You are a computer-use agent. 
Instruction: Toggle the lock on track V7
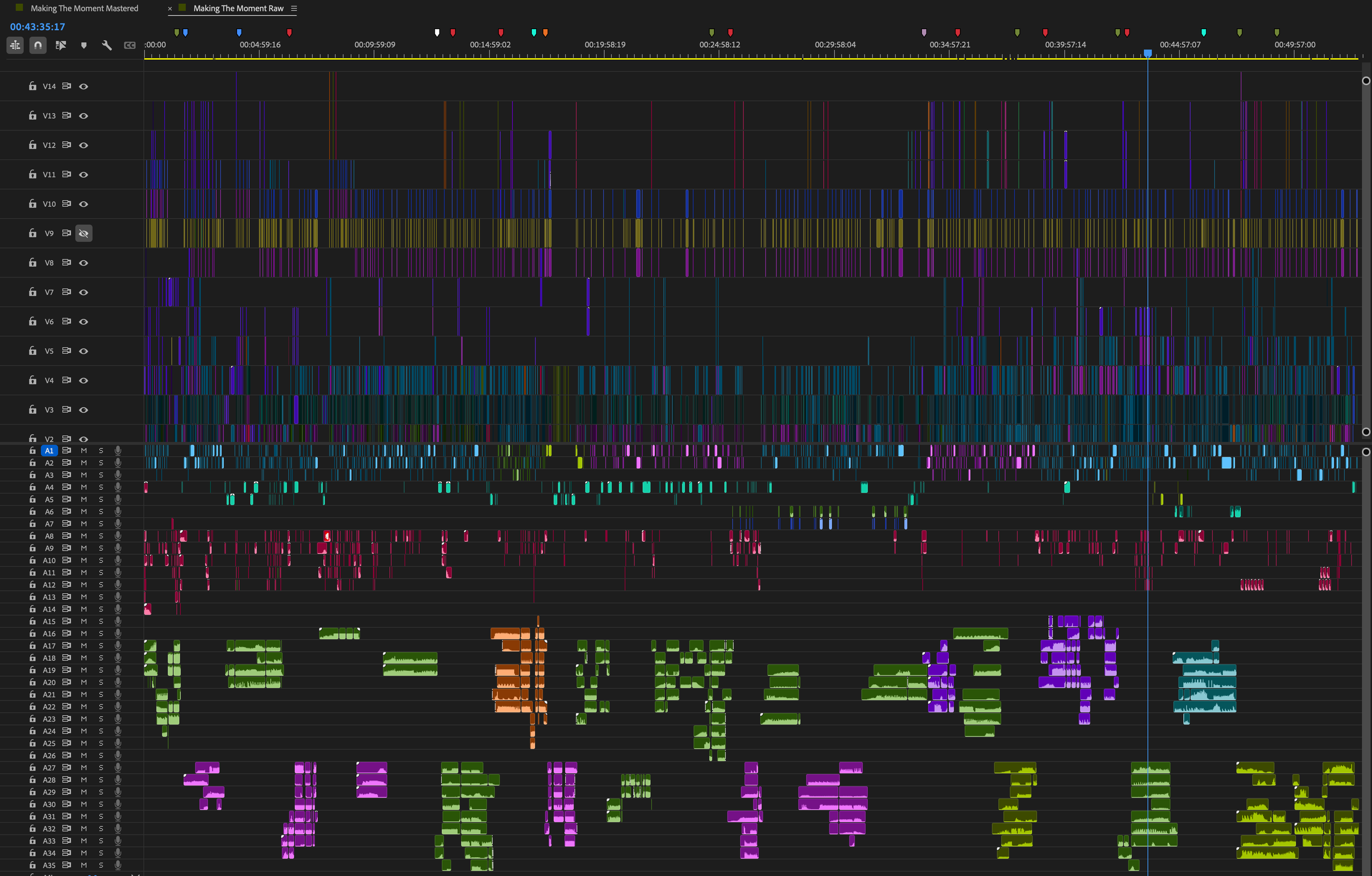32,292
